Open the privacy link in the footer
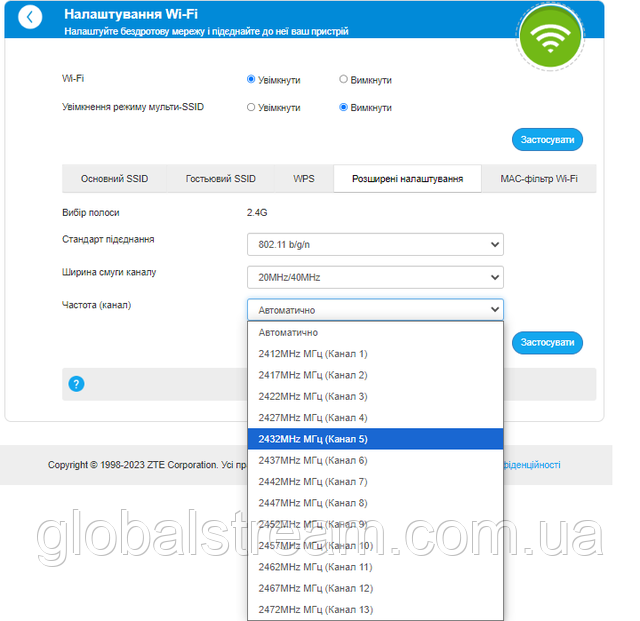The width and height of the screenshot is (640, 621). pyautogui.click(x=532, y=465)
